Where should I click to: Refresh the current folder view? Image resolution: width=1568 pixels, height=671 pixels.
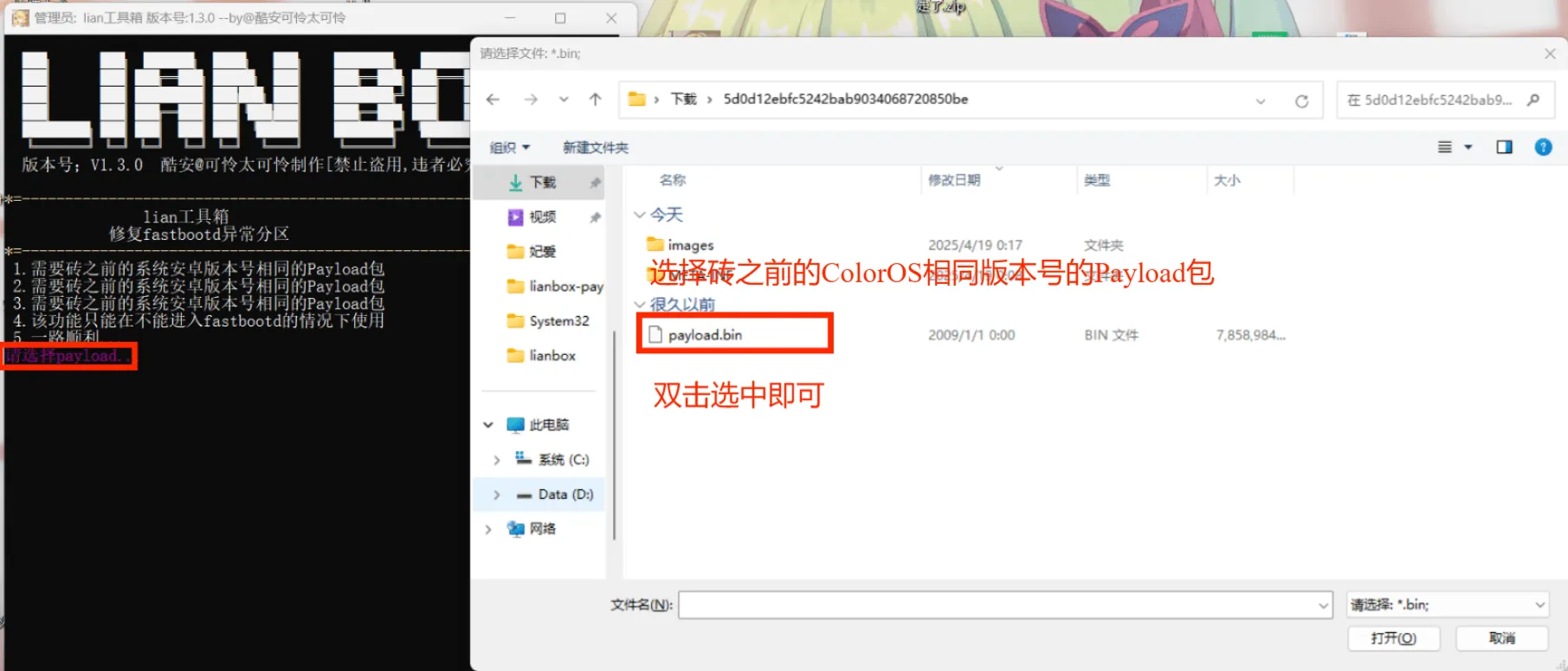pyautogui.click(x=1300, y=100)
